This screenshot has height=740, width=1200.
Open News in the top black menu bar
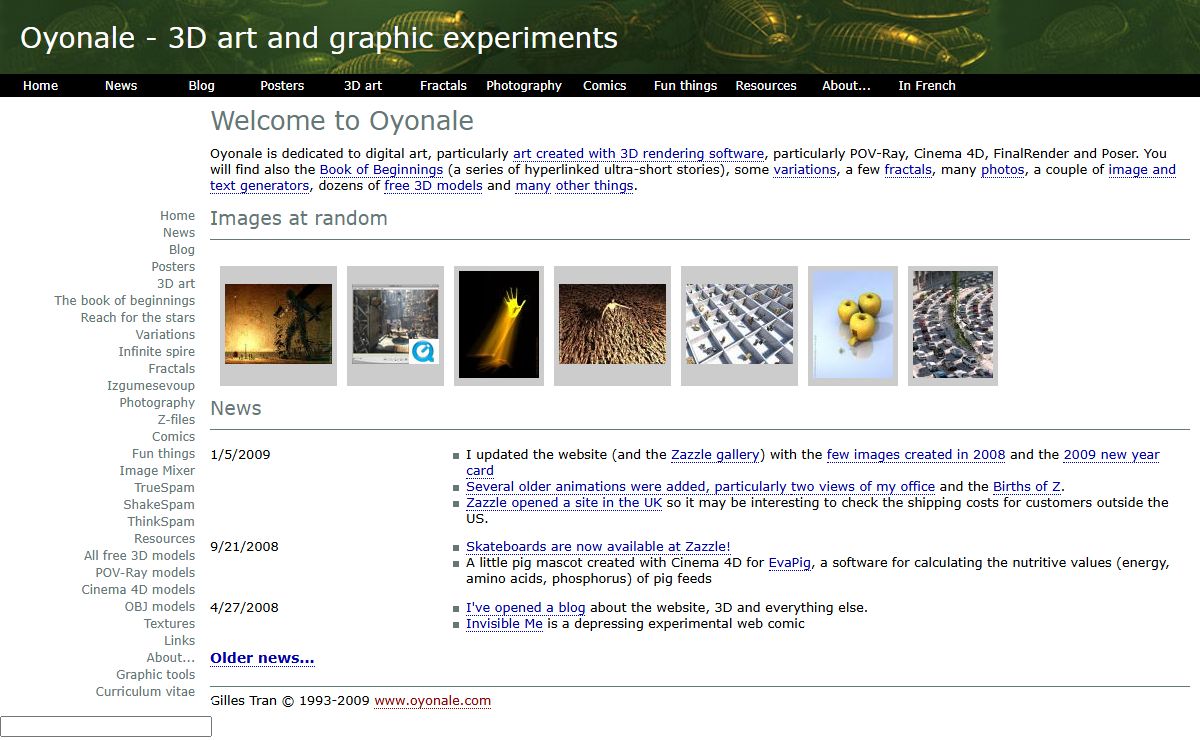point(121,86)
